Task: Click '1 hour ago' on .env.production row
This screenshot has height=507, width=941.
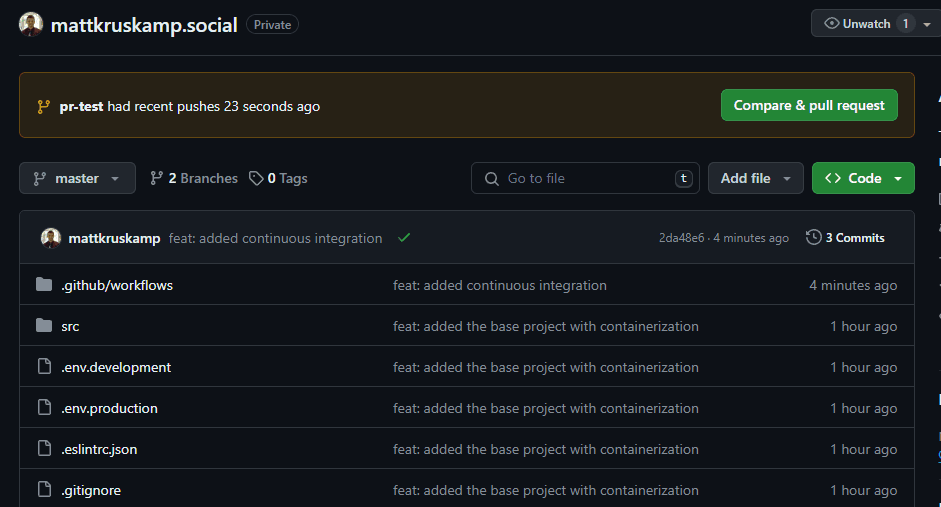Action: point(864,408)
